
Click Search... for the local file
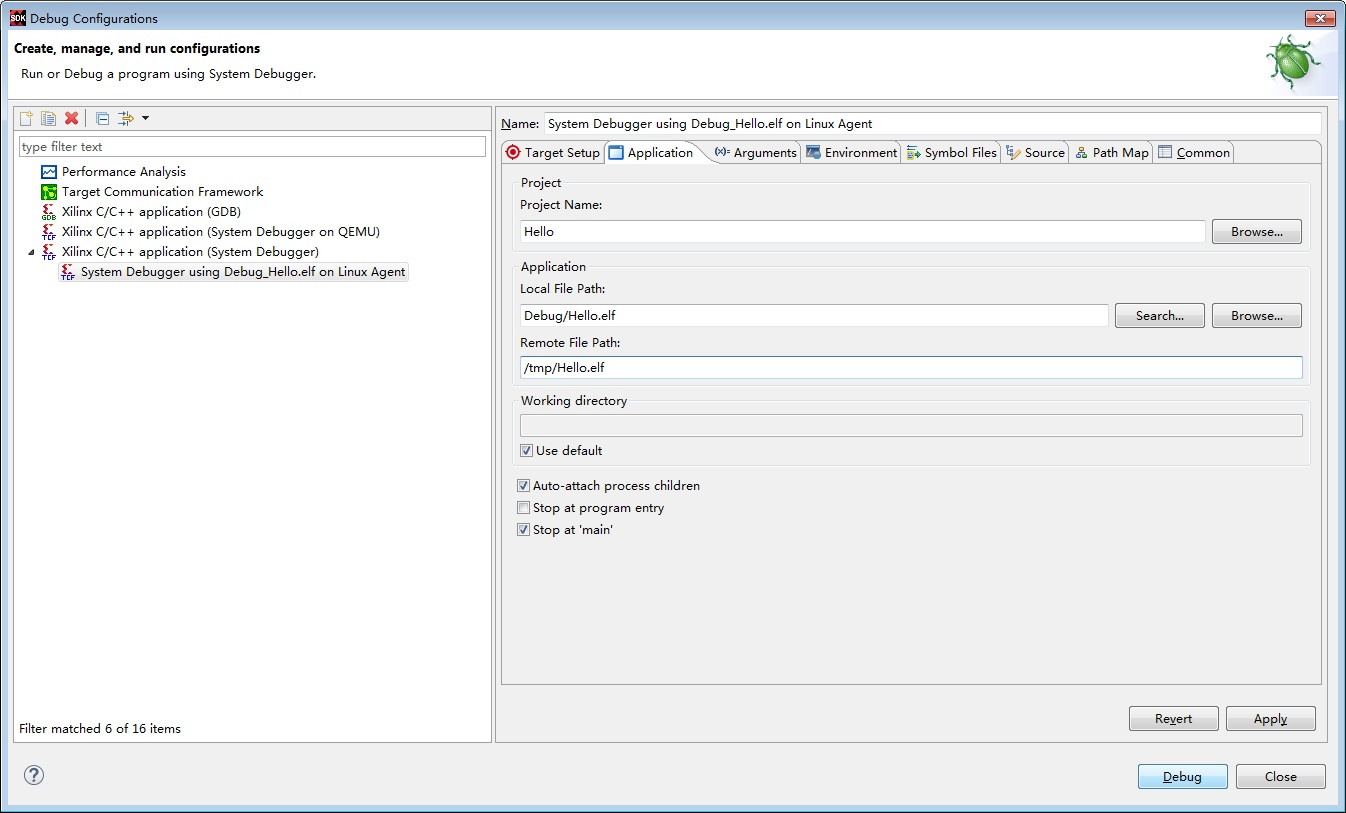1160,315
